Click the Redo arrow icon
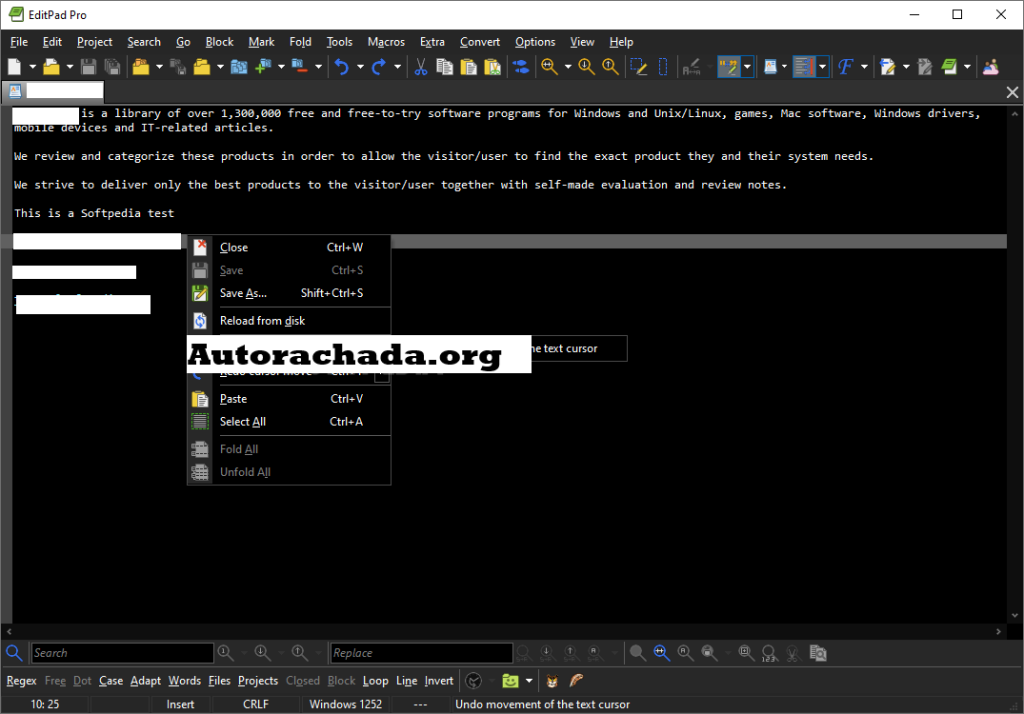 click(379, 67)
